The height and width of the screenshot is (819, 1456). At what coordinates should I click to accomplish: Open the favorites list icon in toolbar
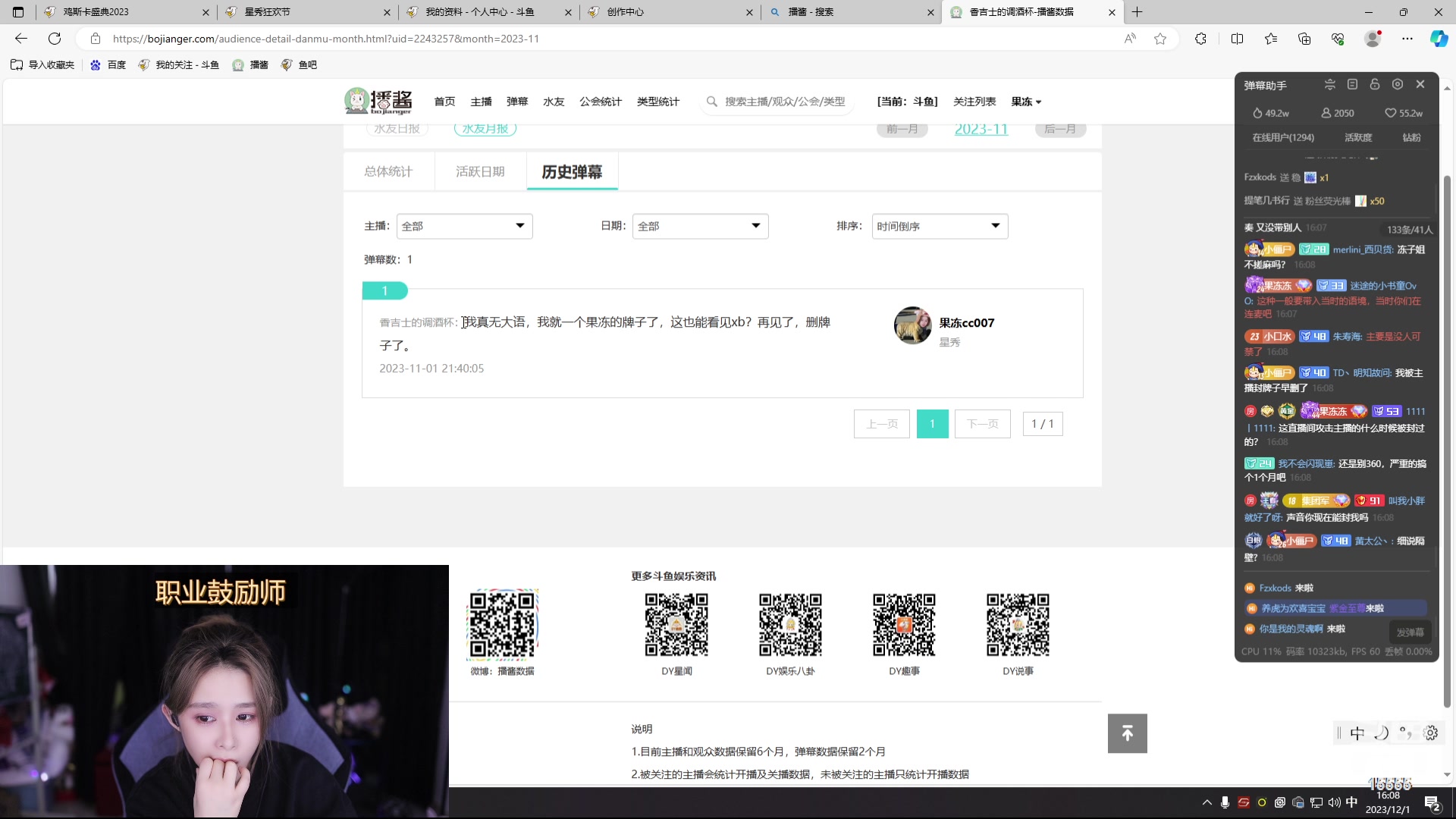pos(1271,39)
